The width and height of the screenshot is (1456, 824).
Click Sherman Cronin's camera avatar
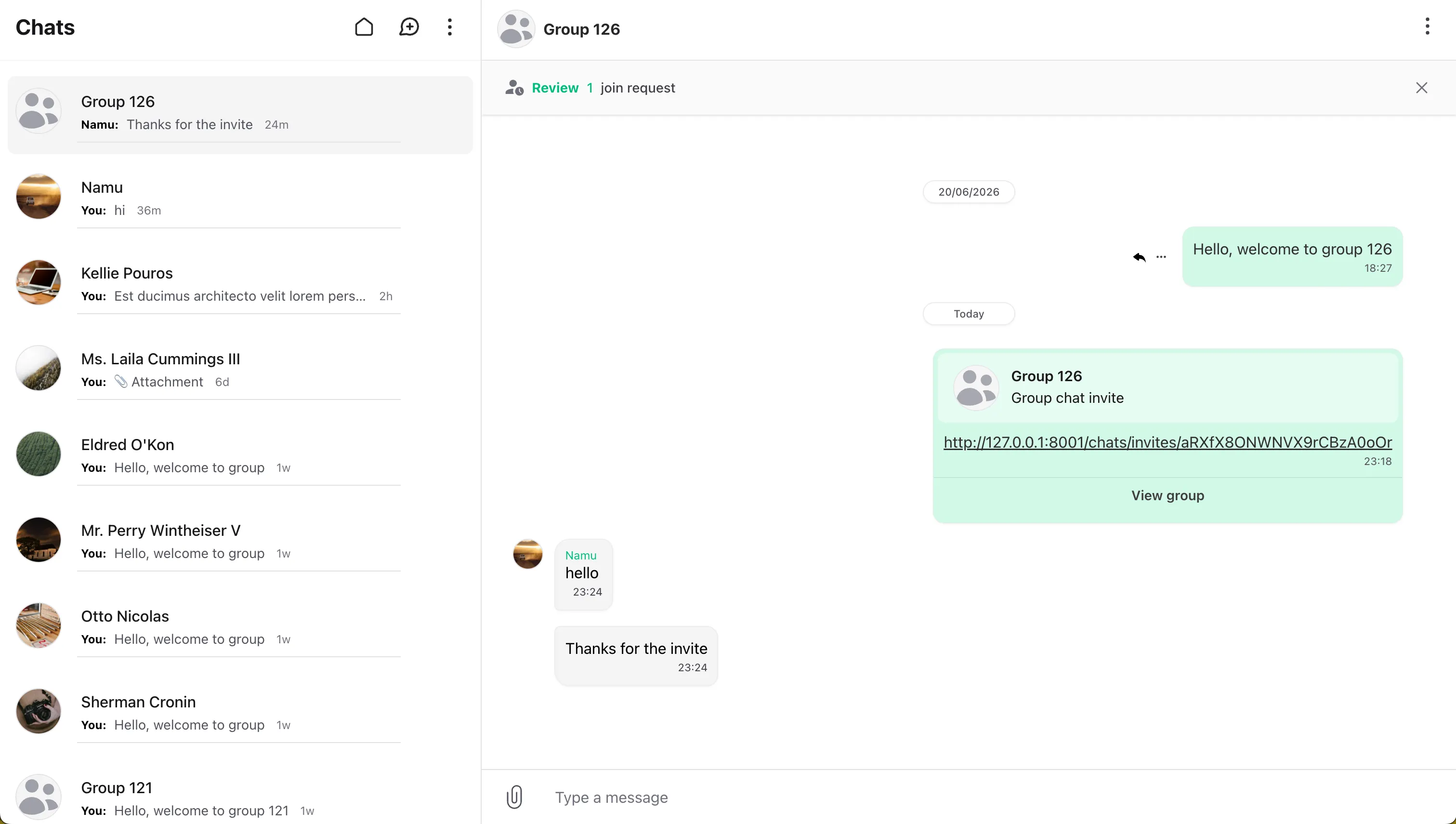click(x=39, y=711)
